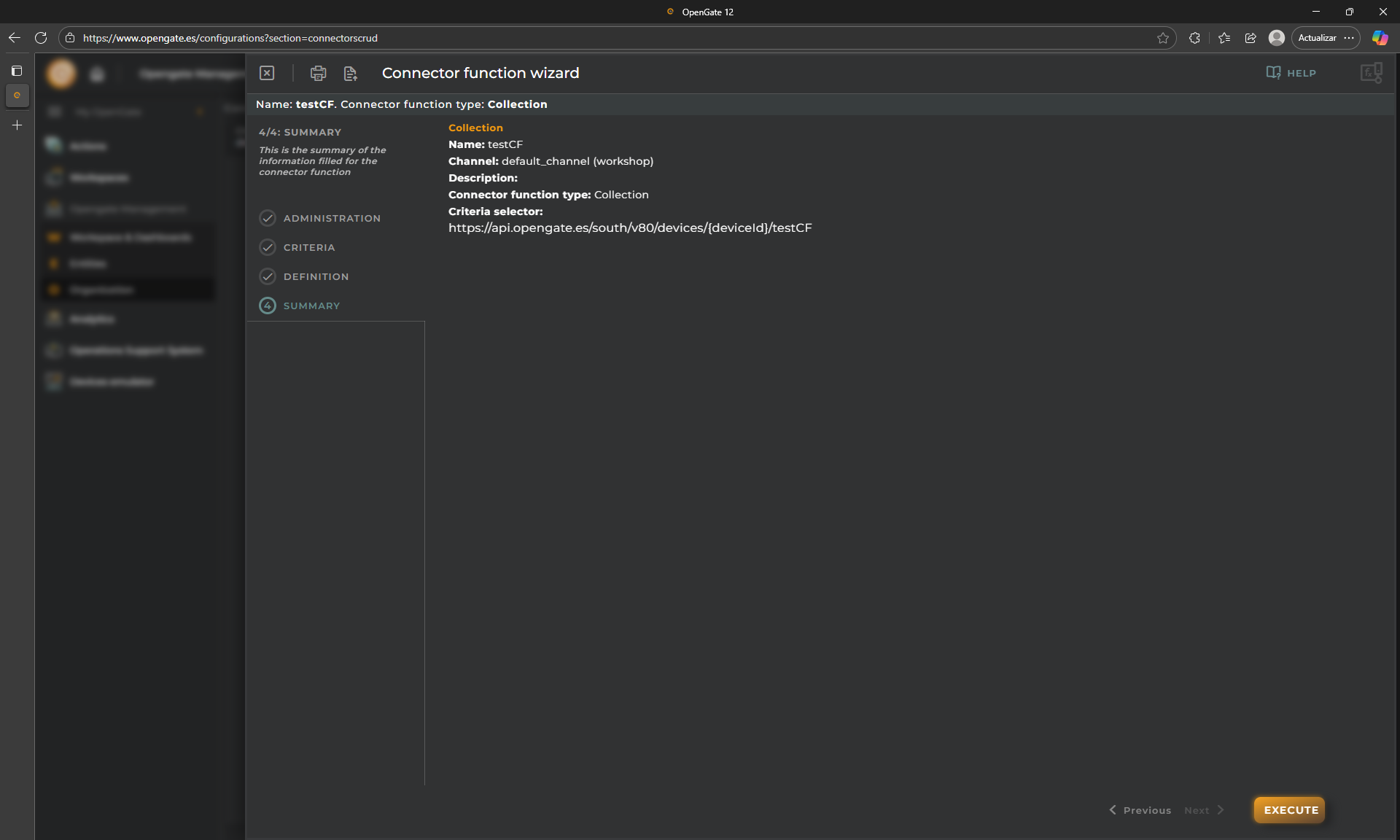Click the export document icon
1400x840 pixels.
(x=350, y=73)
